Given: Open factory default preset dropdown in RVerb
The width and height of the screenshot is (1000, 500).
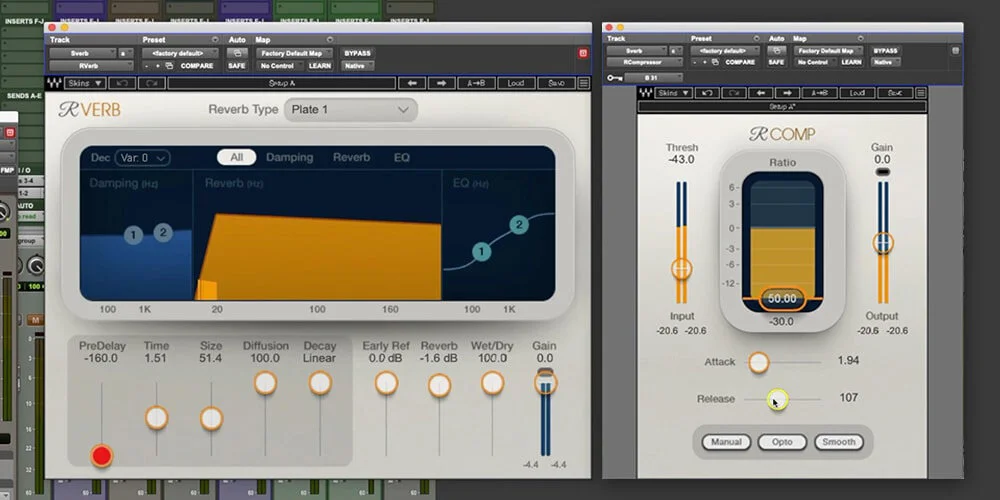Looking at the screenshot, I should click(180, 54).
